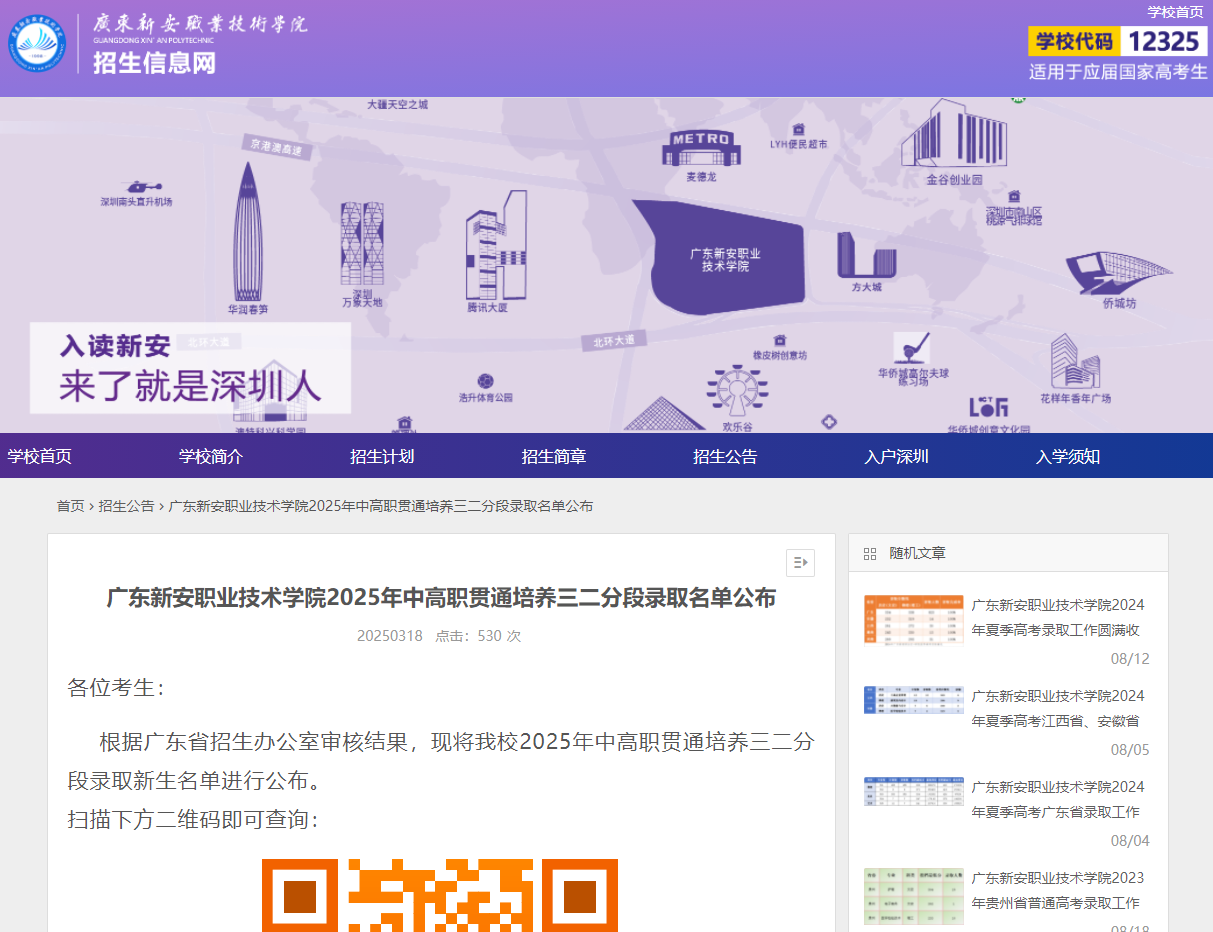Switch to the 招生简章 menu item
1213x932 pixels.
(x=554, y=455)
